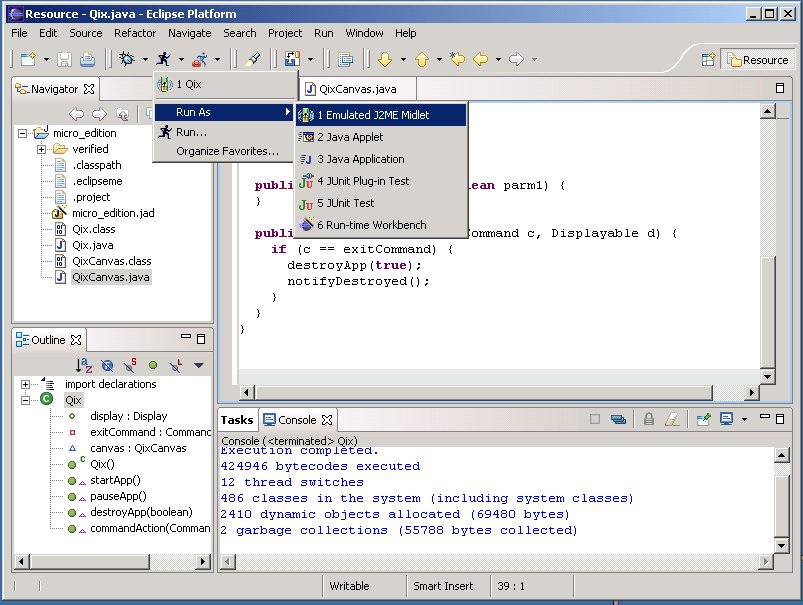803x605 pixels.
Task: Click the Run running-man toolbar icon
Action: 163,59
